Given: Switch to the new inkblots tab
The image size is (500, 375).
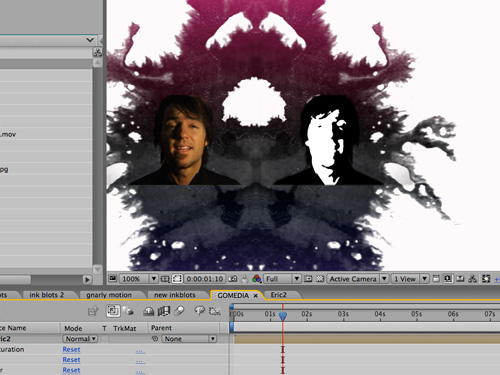Looking at the screenshot, I should click(x=175, y=295).
